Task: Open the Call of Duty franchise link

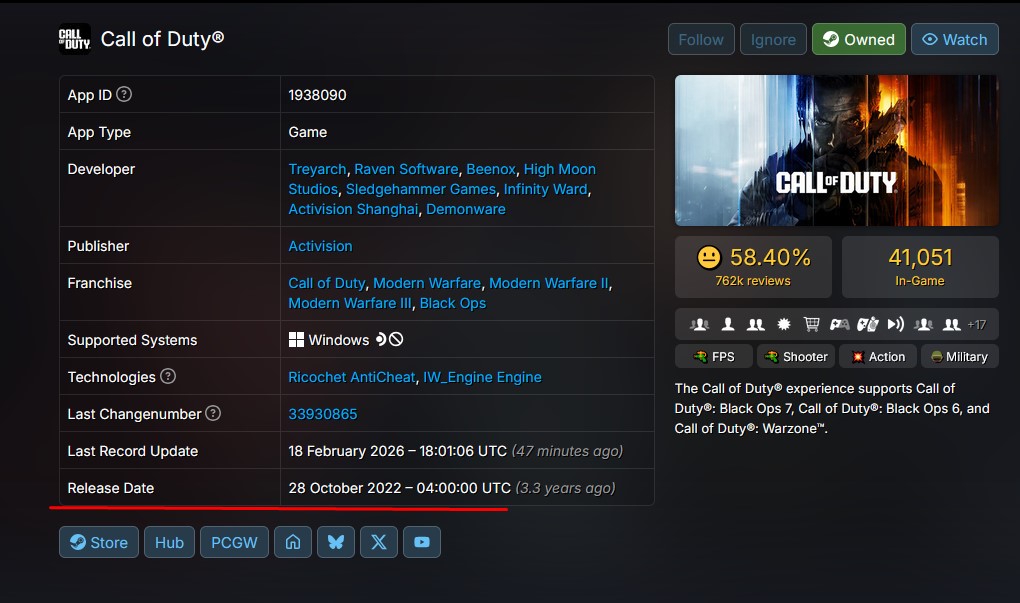Action: pyautogui.click(x=327, y=283)
